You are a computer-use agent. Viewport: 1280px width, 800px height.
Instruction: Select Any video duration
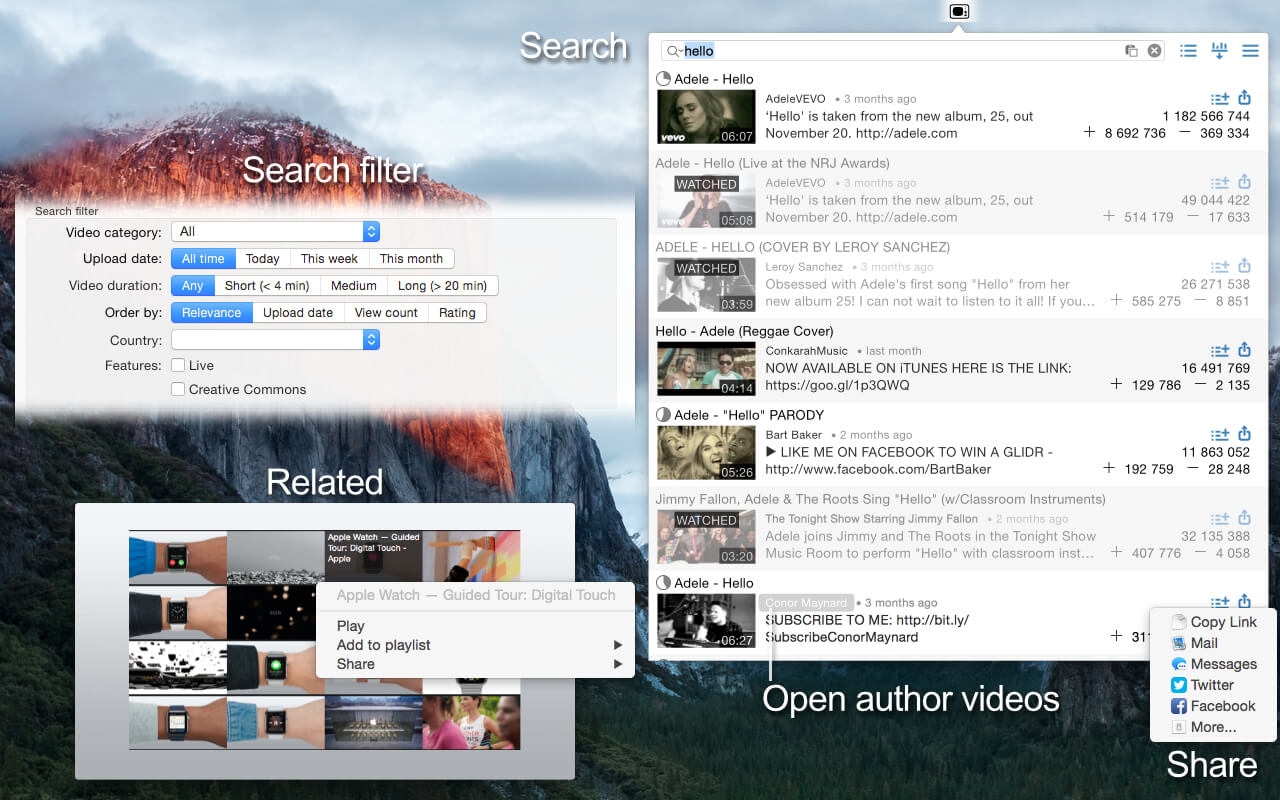pyautogui.click(x=193, y=286)
